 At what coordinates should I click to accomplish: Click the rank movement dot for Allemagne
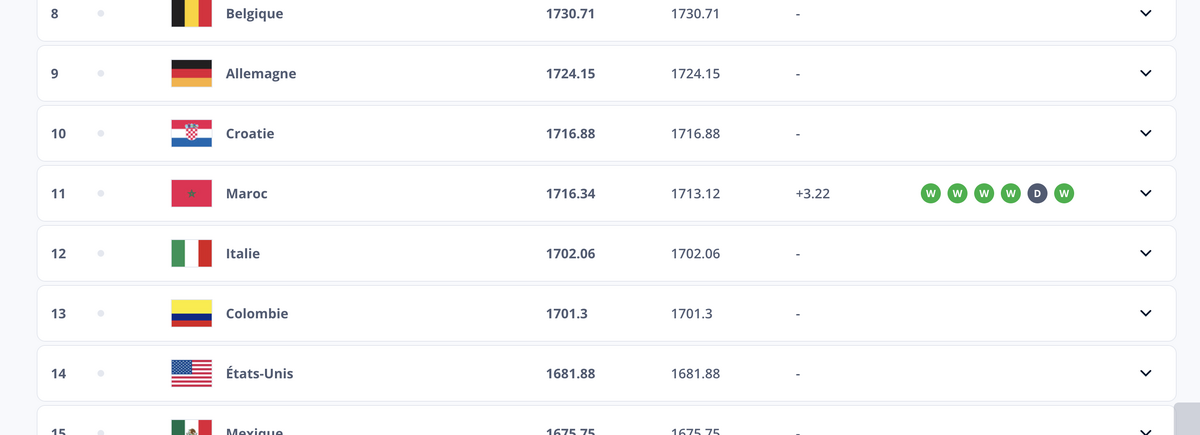[101, 73]
